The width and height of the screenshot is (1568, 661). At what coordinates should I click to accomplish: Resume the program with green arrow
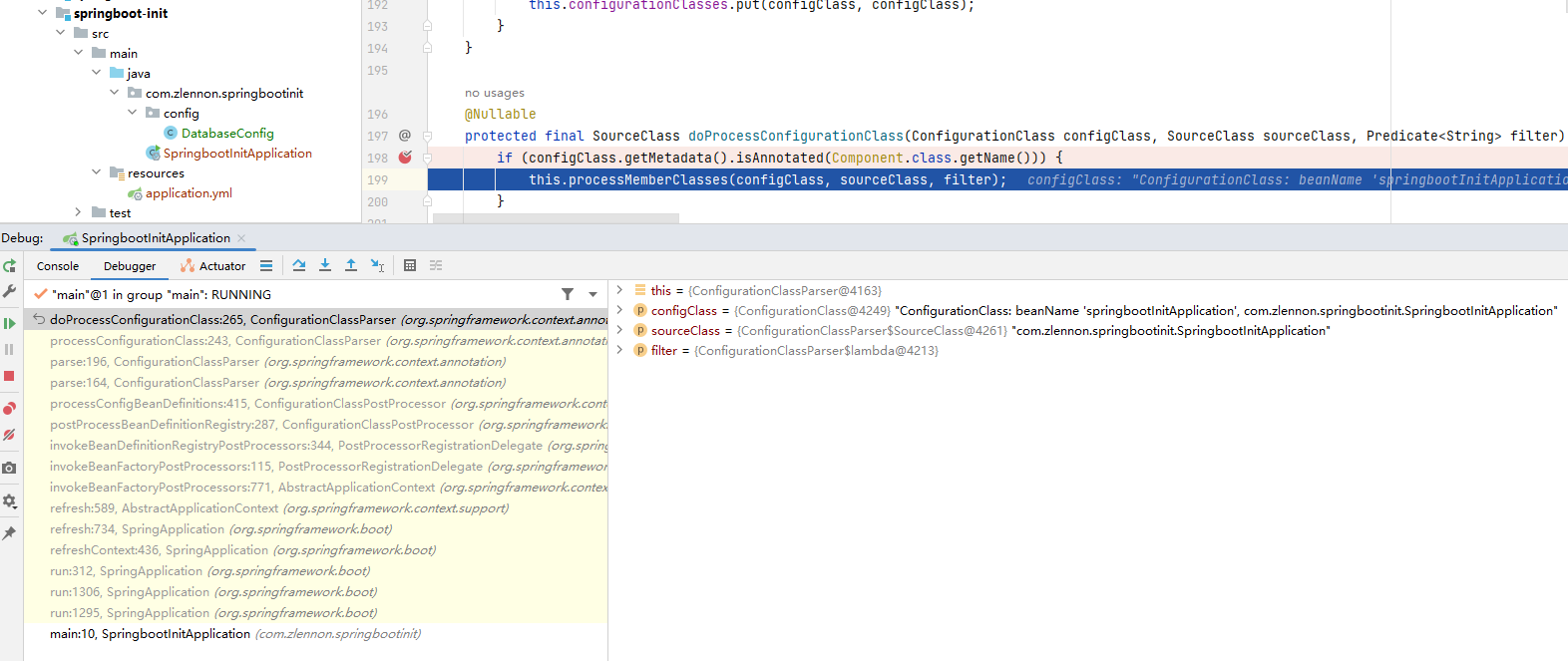pyautogui.click(x=9, y=323)
